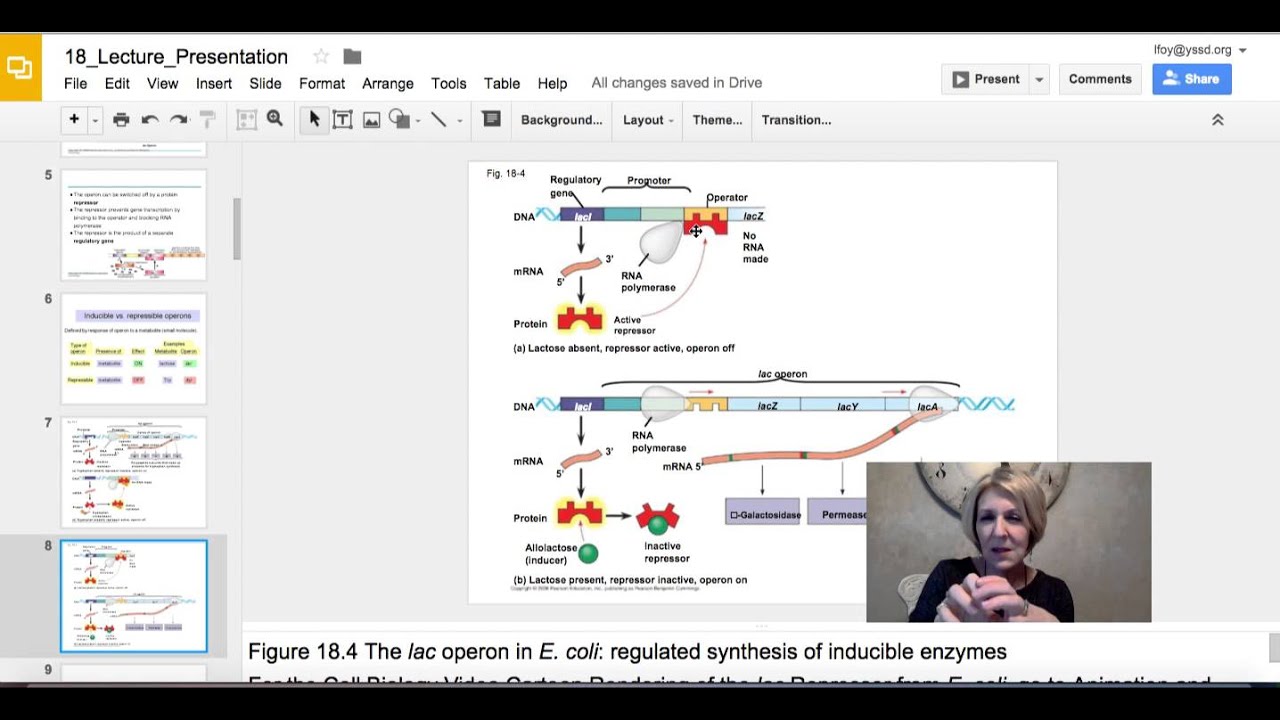Viewport: 1280px width, 720px height.
Task: Insert a comment from toolbar
Action: (x=491, y=120)
